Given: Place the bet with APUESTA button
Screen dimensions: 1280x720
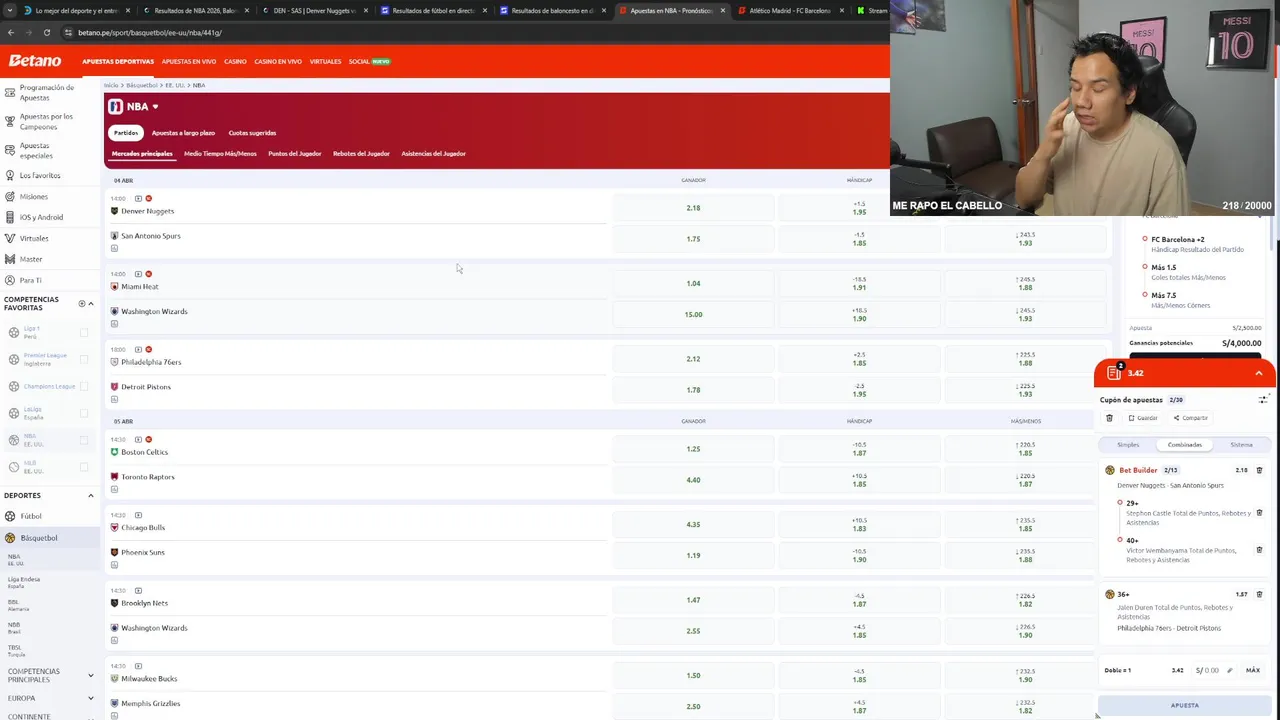Looking at the screenshot, I should pos(1185,705).
